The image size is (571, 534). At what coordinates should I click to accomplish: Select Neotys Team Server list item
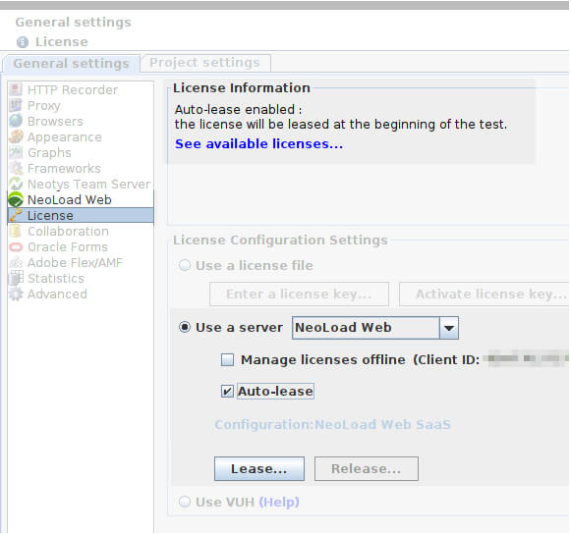point(80,184)
